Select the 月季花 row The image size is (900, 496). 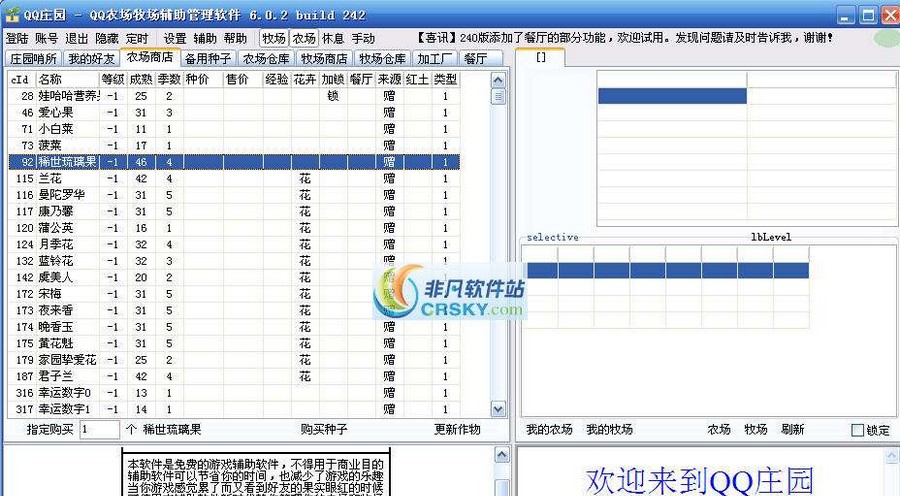(234, 245)
